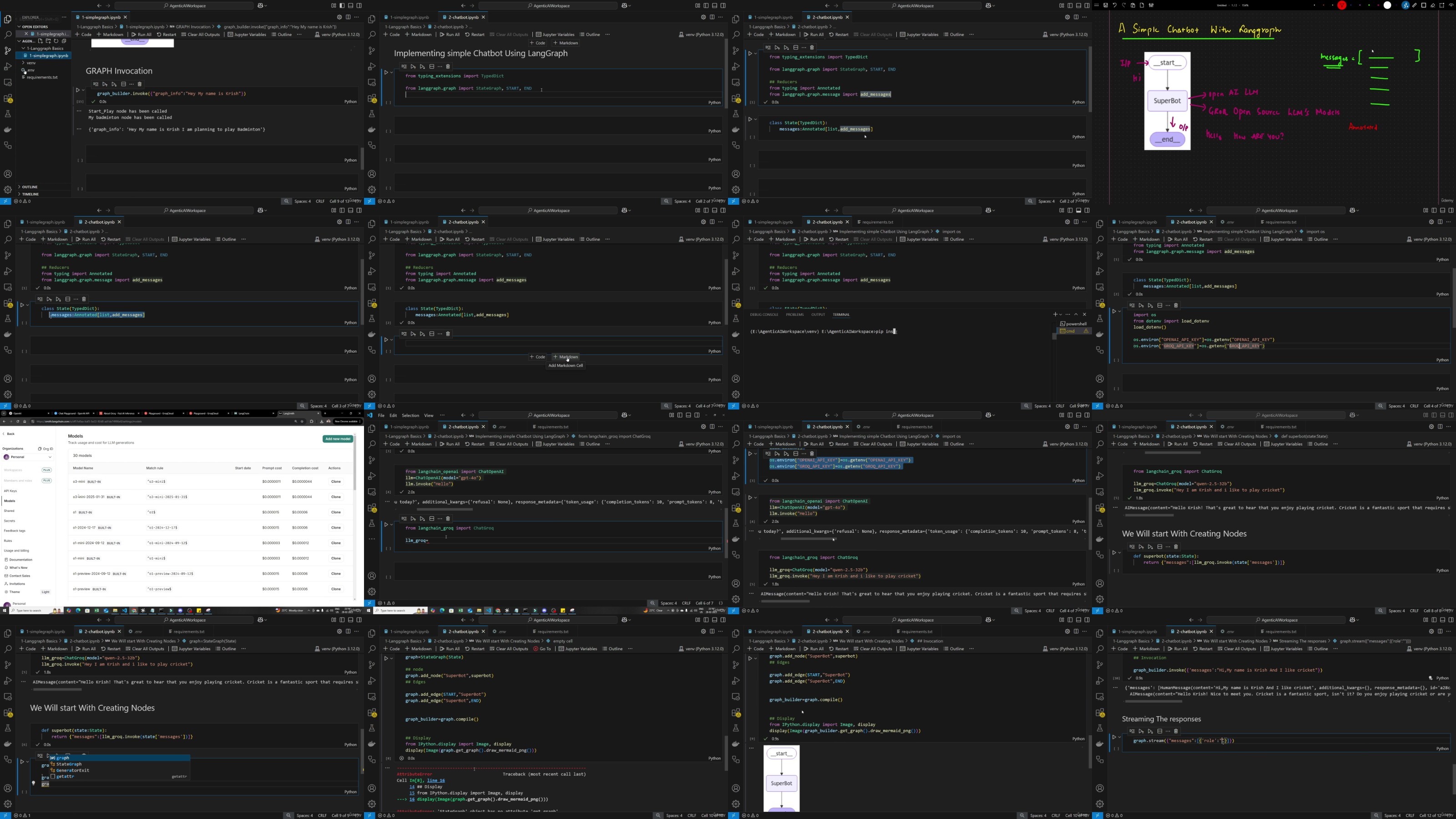Screen dimensions: 1456x819
Task: Collapse 1-Langgraph Basics folder in Explorer
Action: pos(23,49)
